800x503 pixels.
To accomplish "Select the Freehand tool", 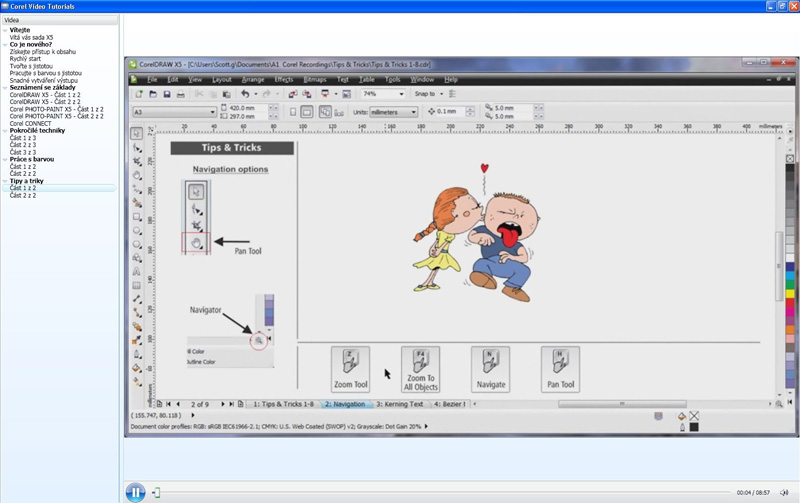I will click(x=137, y=189).
